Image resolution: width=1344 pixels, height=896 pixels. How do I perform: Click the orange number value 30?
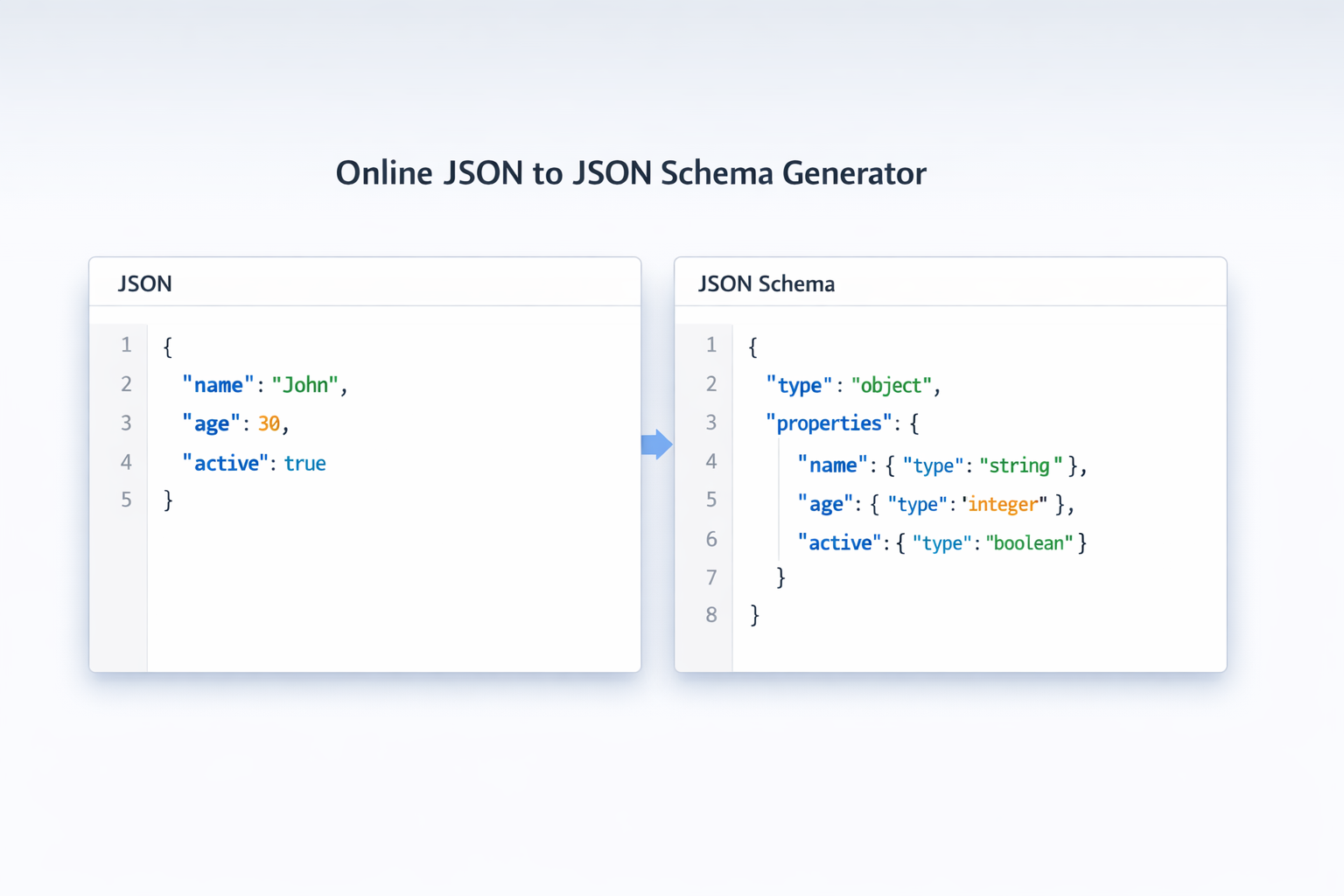[269, 423]
